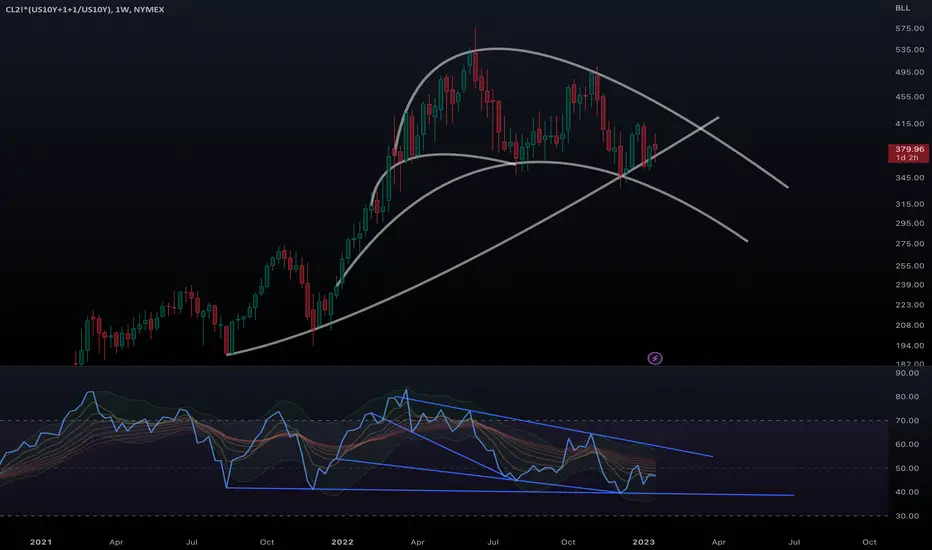Click the 2021 label on time axis
Viewport: 932px width, 550px height.
point(40,542)
